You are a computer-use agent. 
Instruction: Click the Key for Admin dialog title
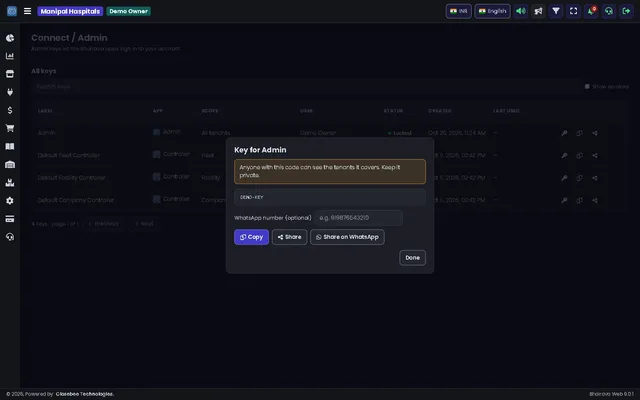tap(260, 150)
